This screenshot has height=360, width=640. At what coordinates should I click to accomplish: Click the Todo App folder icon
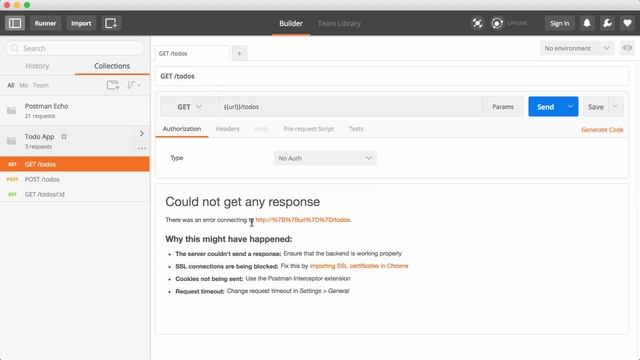coord(11,141)
